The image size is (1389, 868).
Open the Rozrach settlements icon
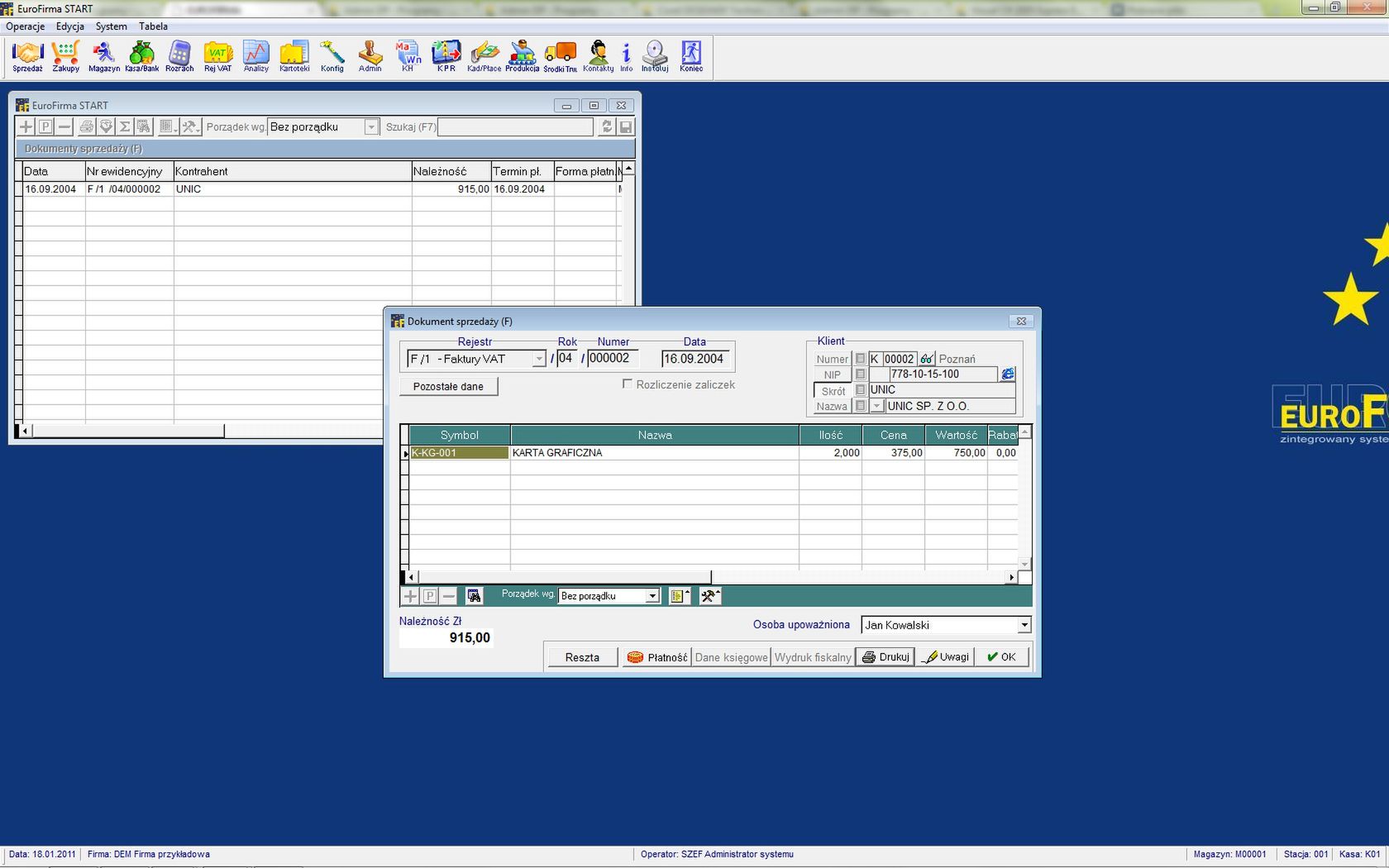coord(179,56)
